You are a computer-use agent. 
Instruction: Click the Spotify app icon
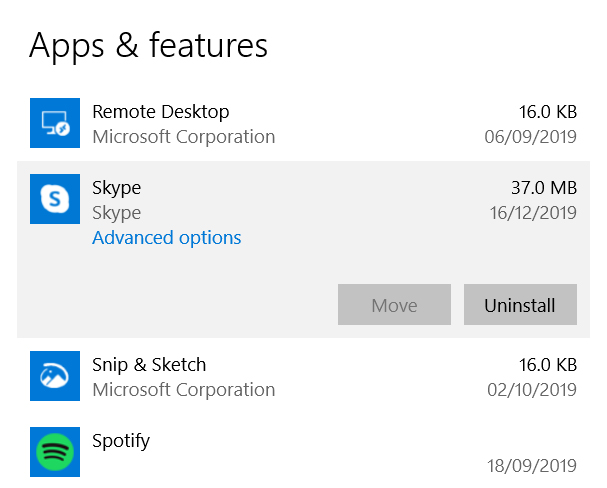click(55, 451)
